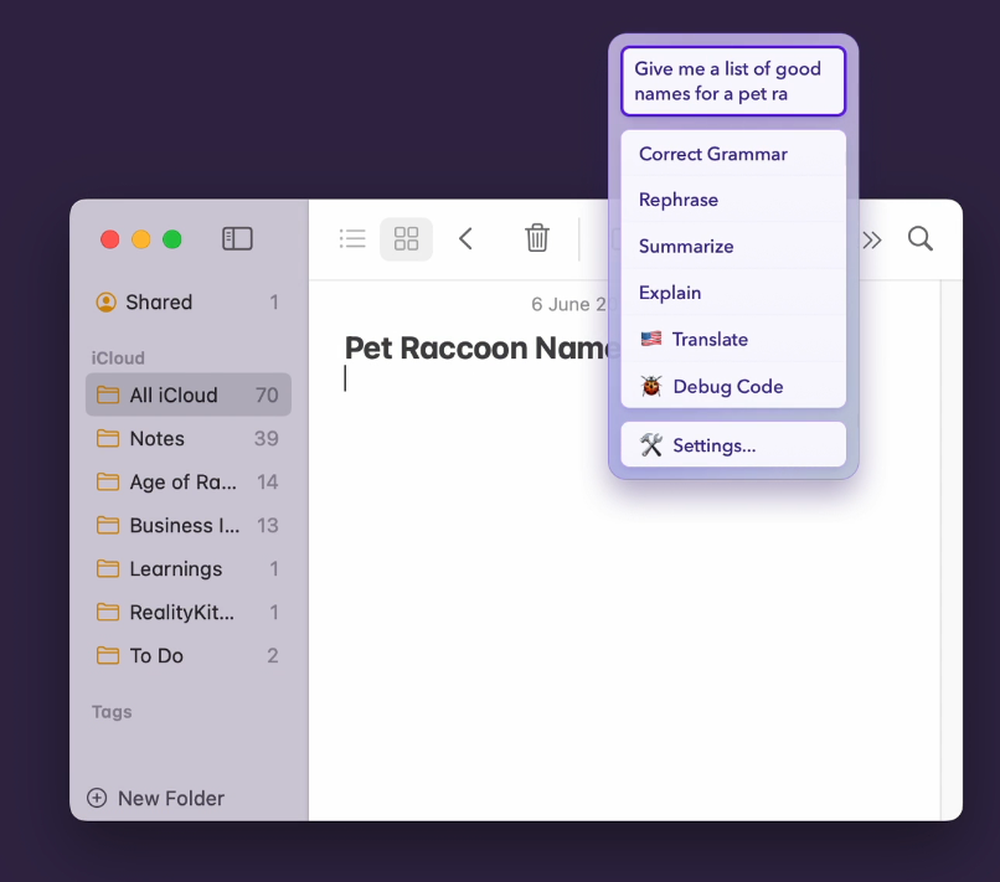Go back using the chevron arrow
The height and width of the screenshot is (882, 1000).
(466, 239)
